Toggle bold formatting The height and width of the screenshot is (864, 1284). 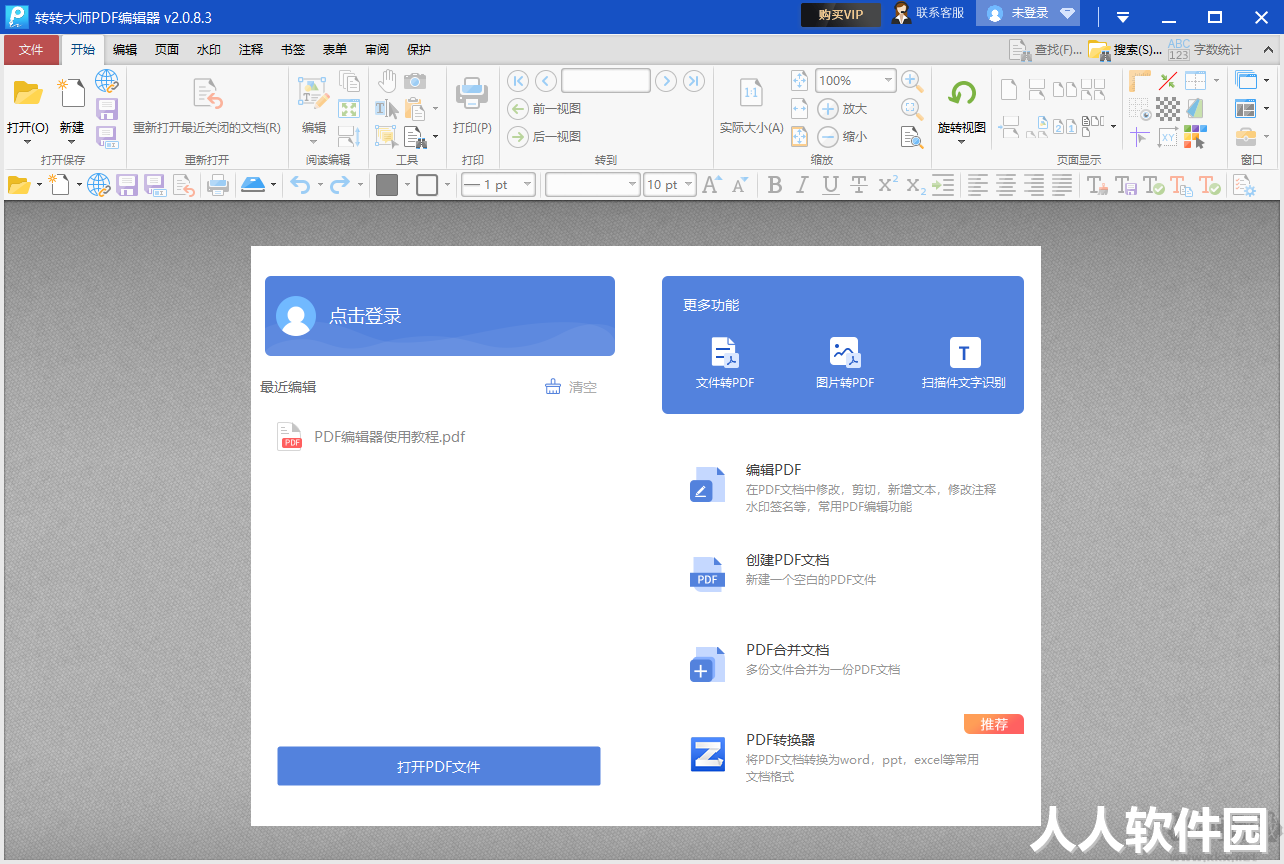[x=774, y=184]
